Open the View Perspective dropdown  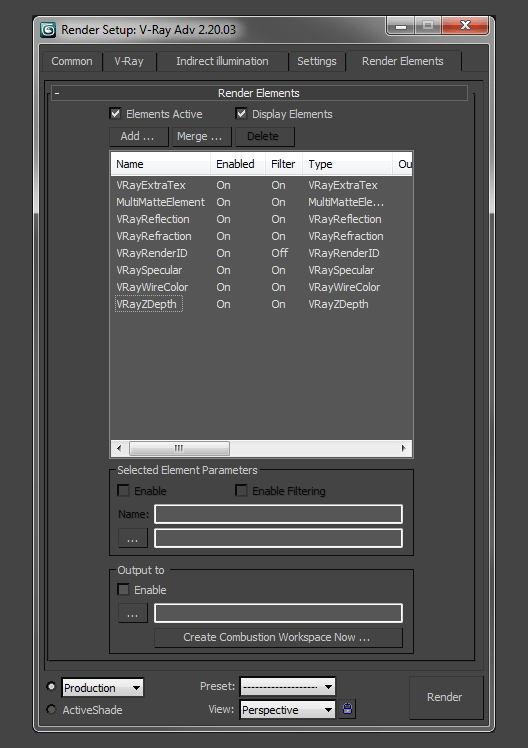click(x=288, y=709)
